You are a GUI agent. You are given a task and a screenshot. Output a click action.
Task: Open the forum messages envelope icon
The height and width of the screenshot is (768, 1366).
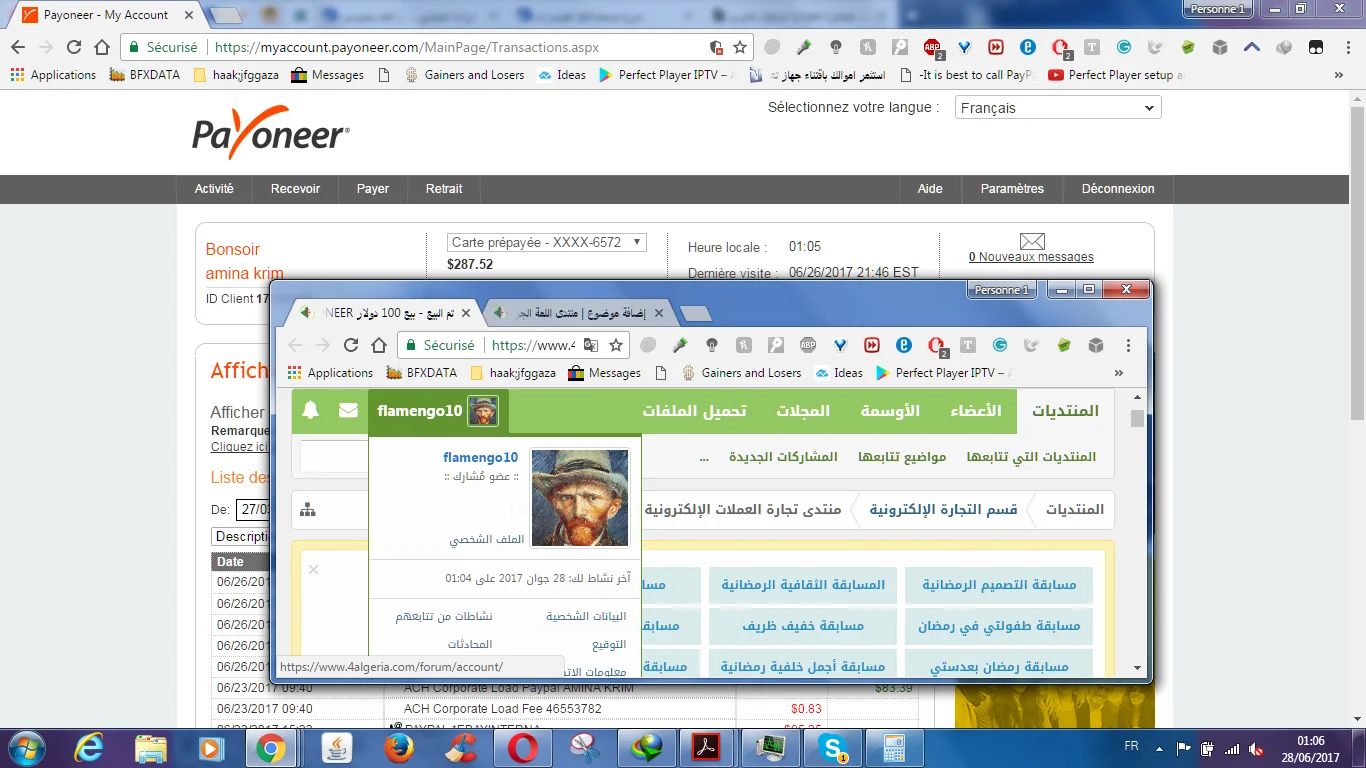point(348,410)
